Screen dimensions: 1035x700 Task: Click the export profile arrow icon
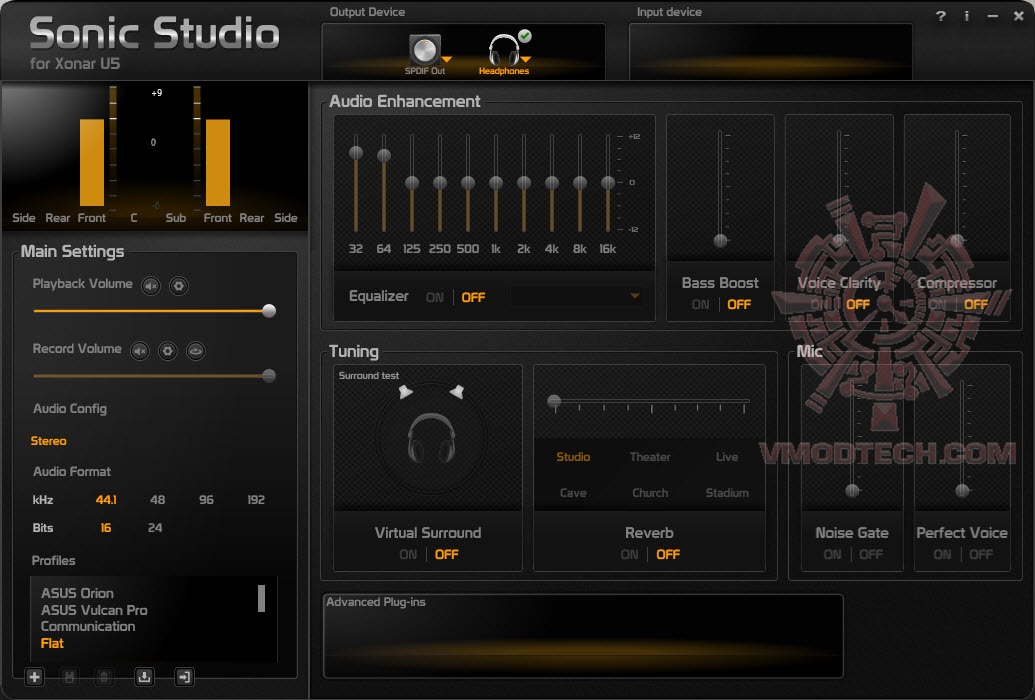tap(184, 677)
